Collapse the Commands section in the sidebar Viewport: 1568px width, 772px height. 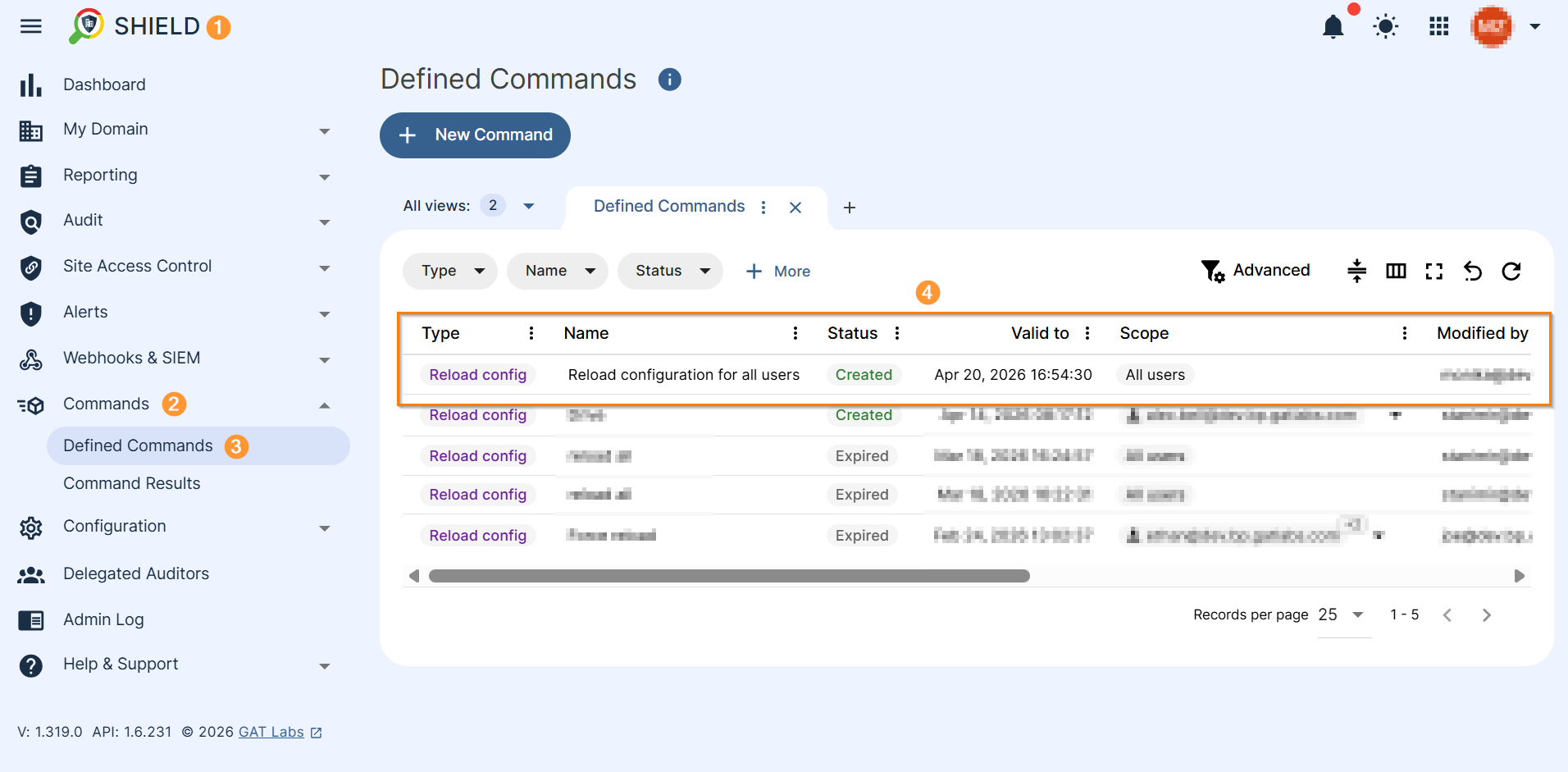tap(324, 404)
